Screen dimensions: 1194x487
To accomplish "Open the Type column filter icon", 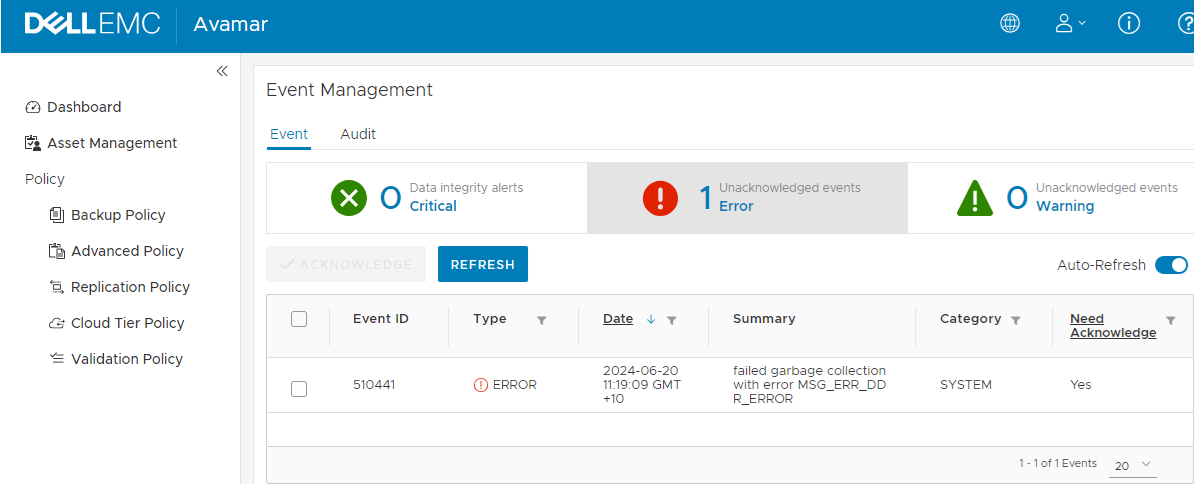I will tap(542, 320).
